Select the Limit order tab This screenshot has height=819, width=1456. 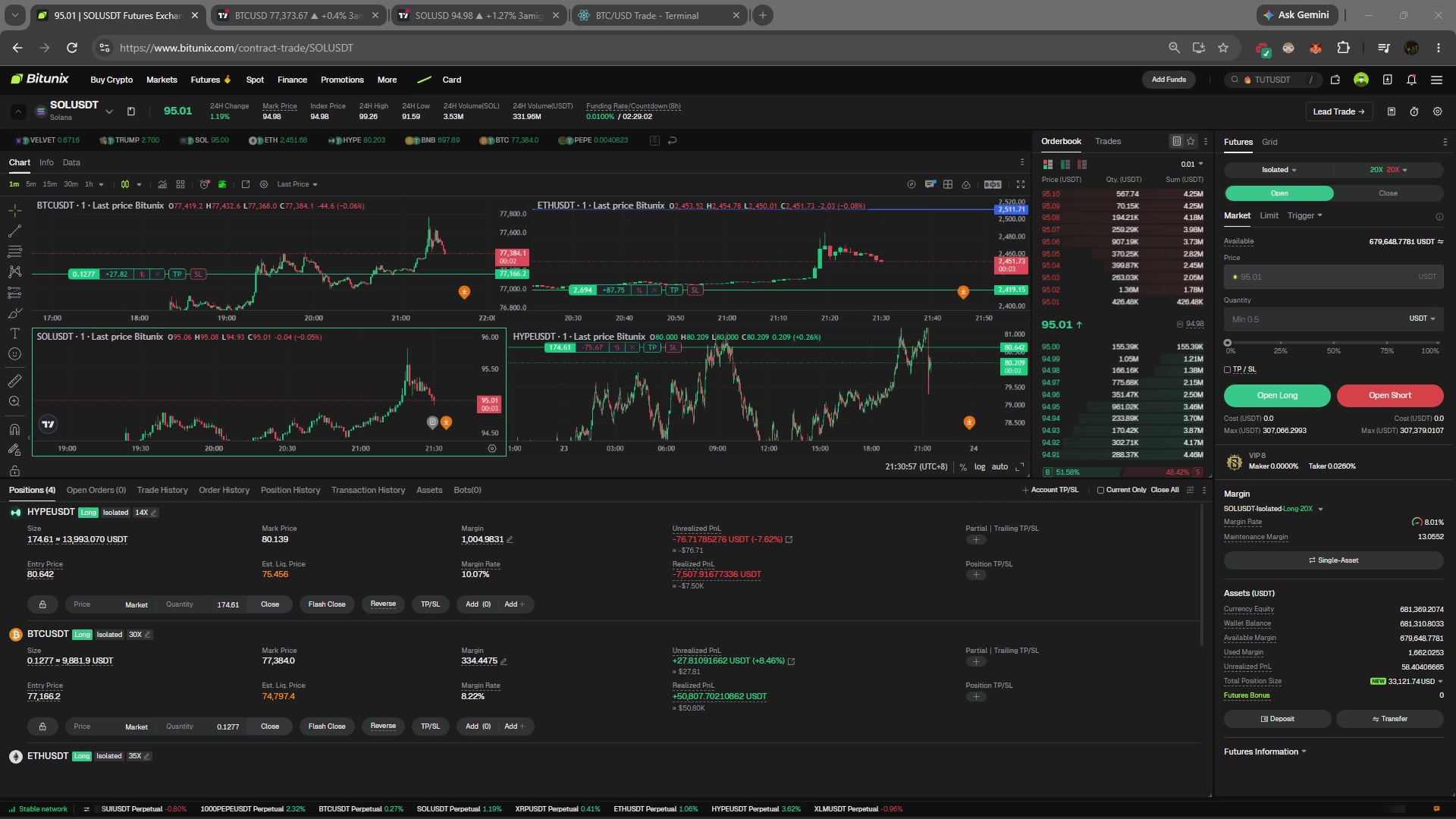point(1269,216)
